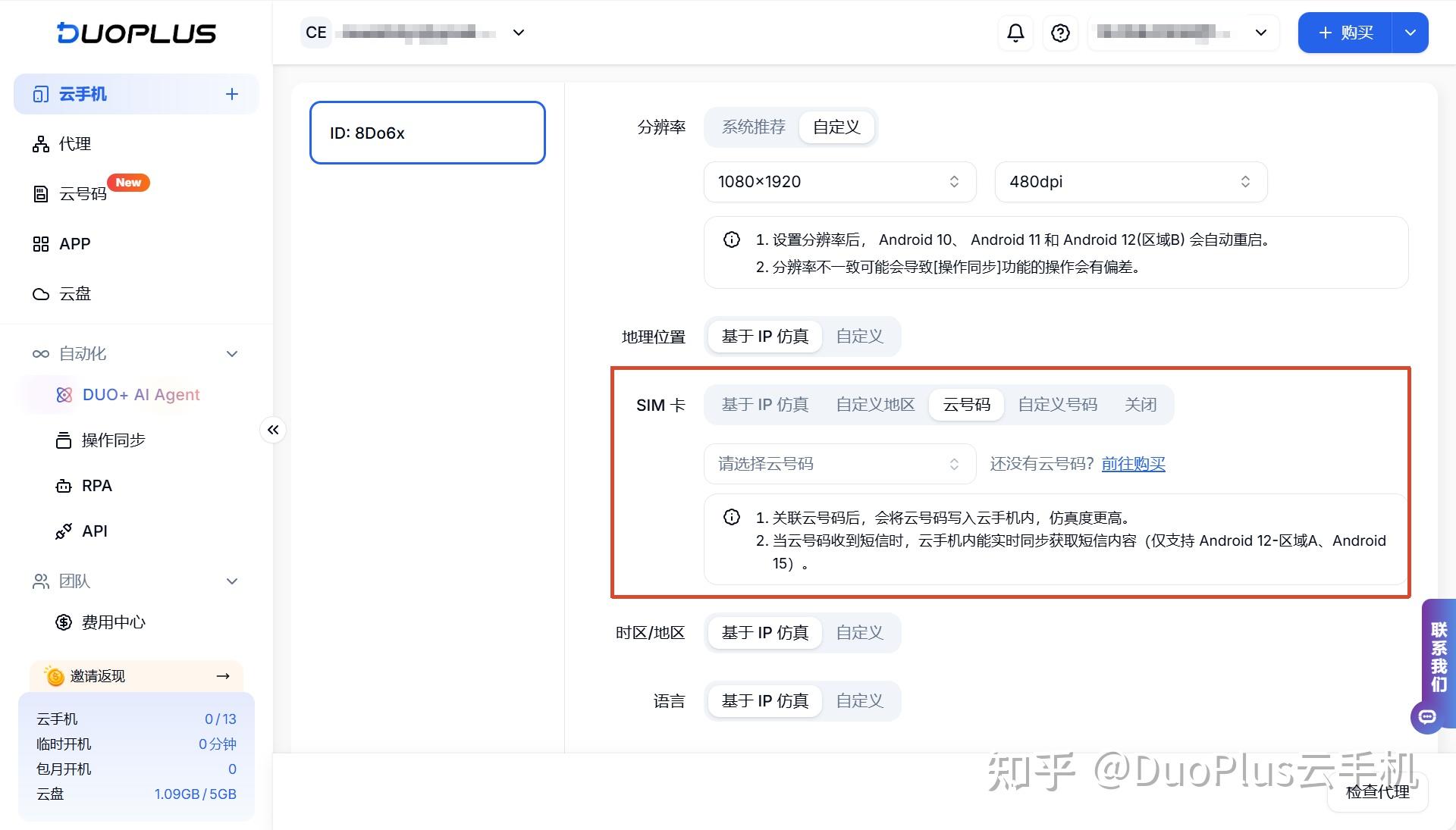The image size is (1456, 830).
Task: Click the API plug icon
Action: pos(64,531)
